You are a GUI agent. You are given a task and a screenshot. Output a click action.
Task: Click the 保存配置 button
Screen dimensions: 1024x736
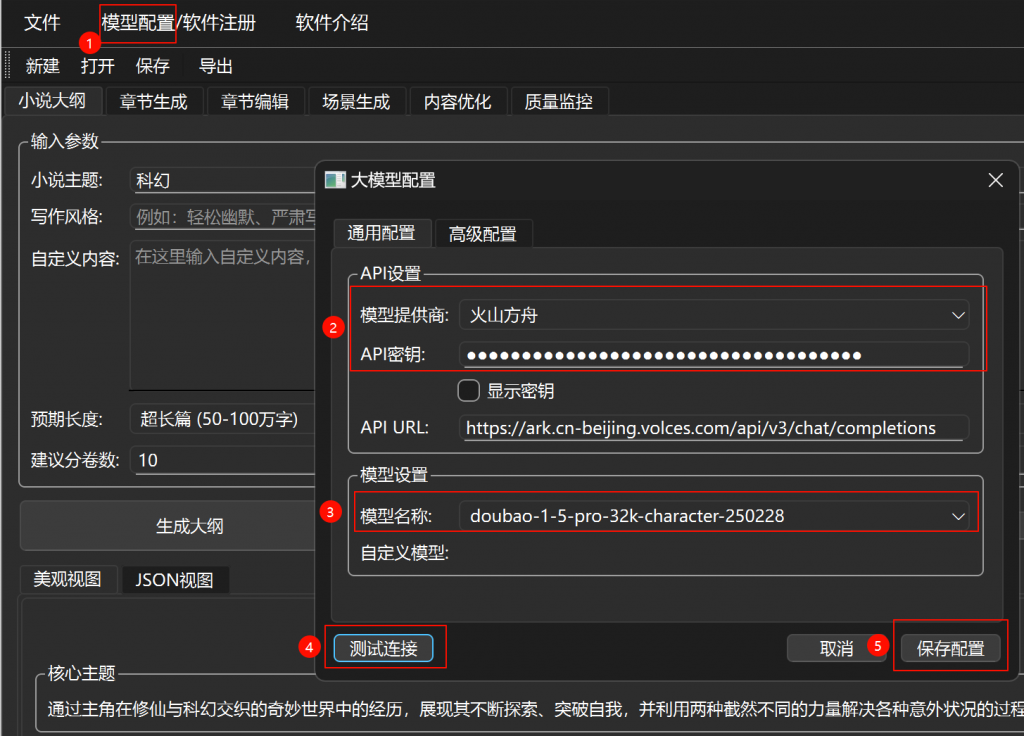[x=952, y=648]
